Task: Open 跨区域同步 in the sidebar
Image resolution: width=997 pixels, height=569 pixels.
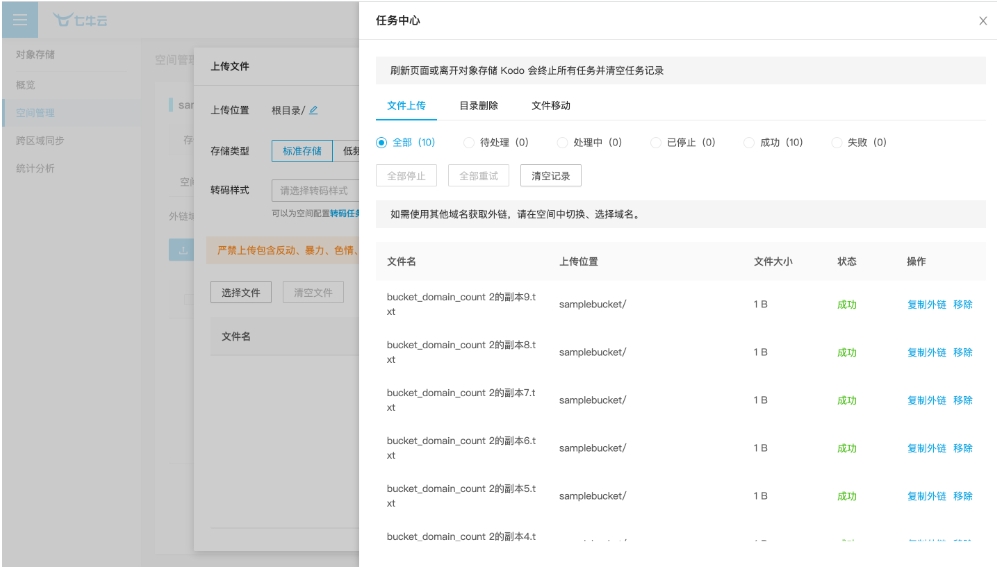Action: click(40, 141)
